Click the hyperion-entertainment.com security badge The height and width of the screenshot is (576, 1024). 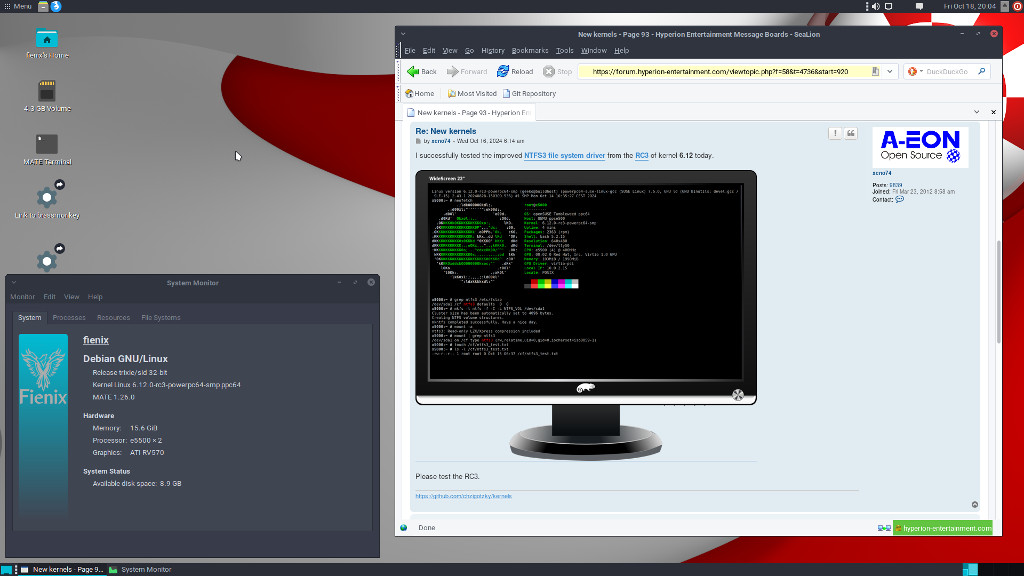coord(942,528)
